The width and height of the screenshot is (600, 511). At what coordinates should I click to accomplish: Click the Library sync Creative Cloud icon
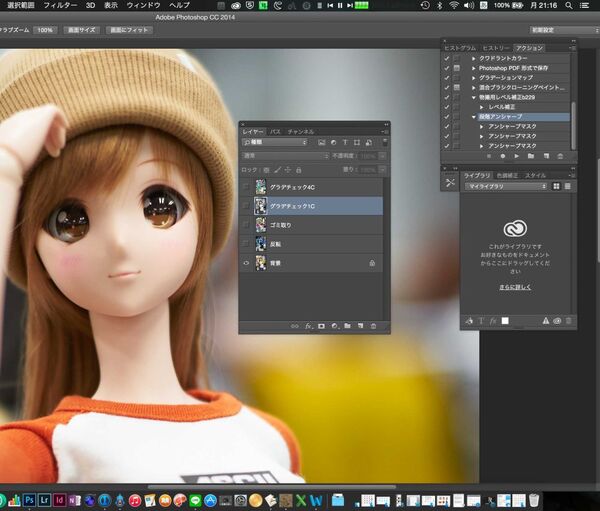(x=557, y=321)
